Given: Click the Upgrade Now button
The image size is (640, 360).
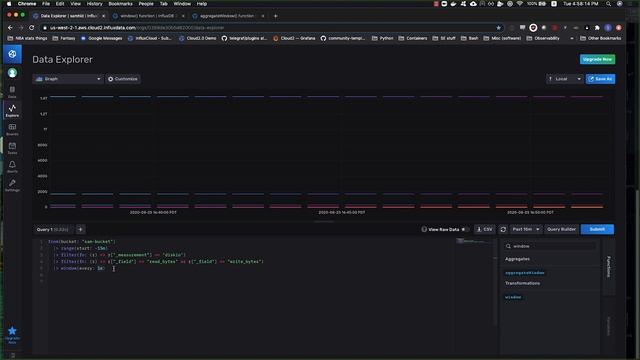Looking at the screenshot, I should click(x=597, y=59).
